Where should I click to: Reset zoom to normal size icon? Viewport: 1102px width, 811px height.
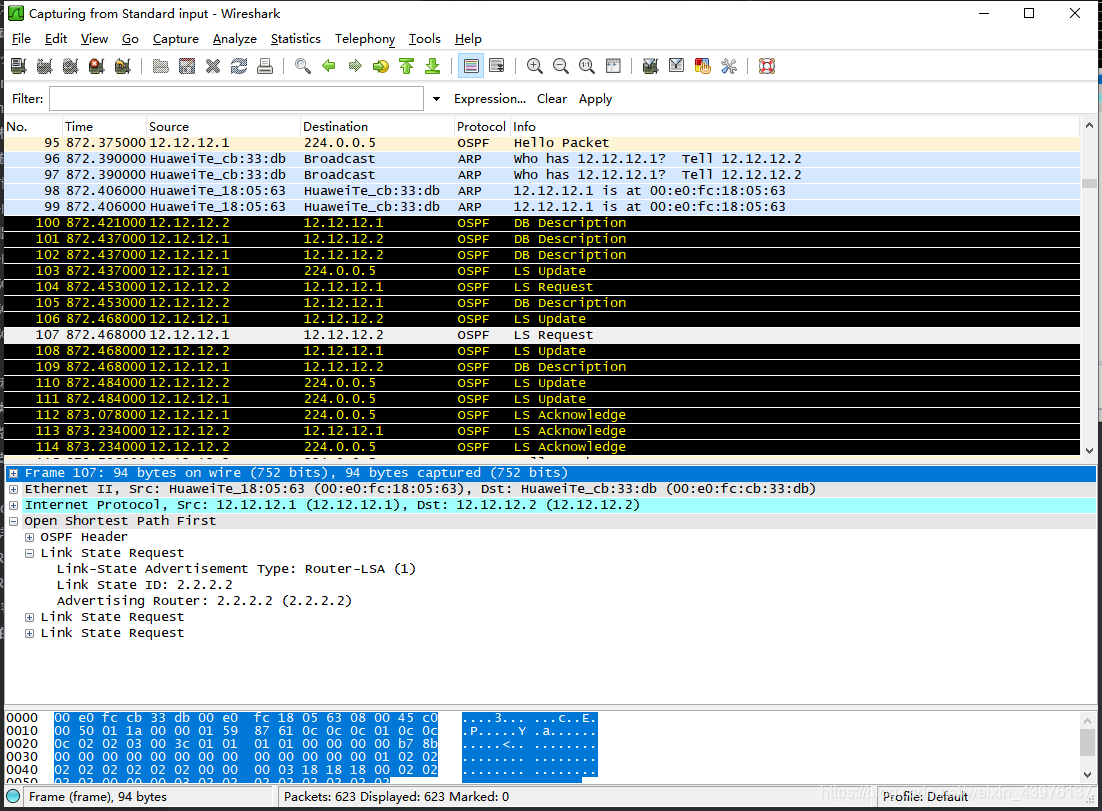(x=587, y=66)
